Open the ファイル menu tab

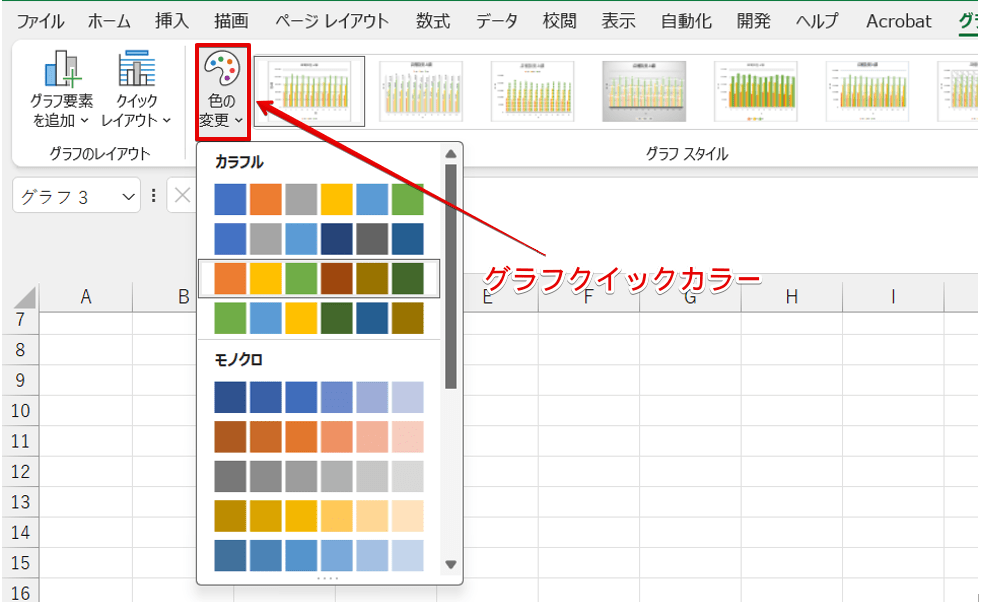[40, 21]
